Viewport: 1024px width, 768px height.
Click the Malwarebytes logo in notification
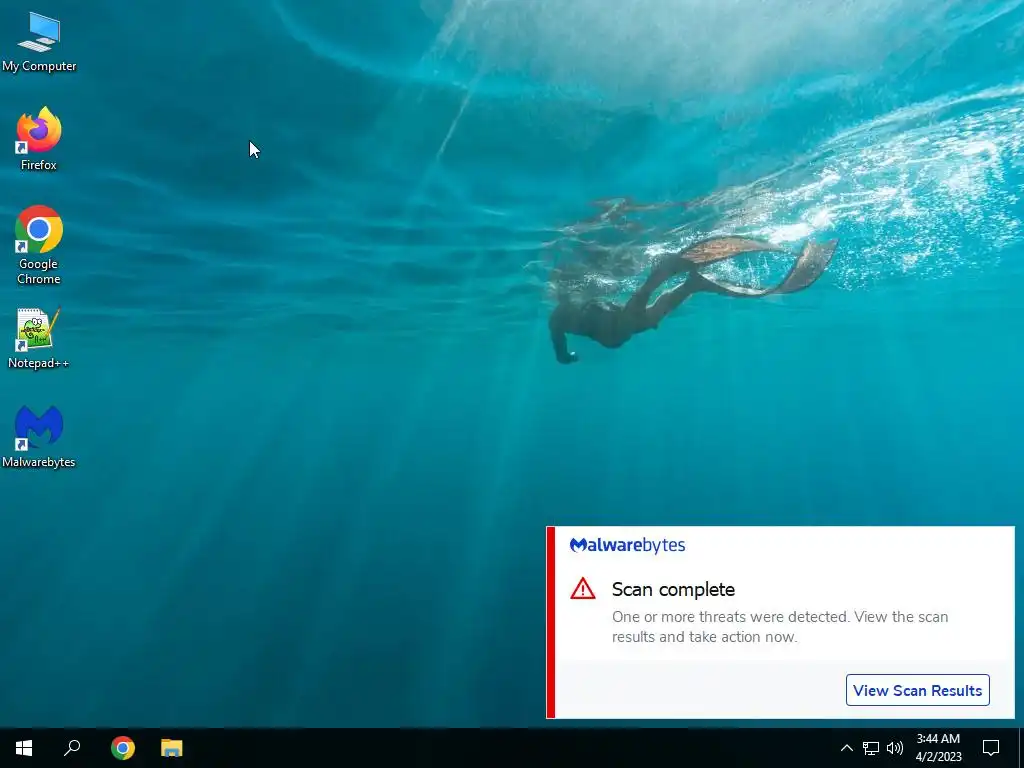pyautogui.click(x=627, y=545)
